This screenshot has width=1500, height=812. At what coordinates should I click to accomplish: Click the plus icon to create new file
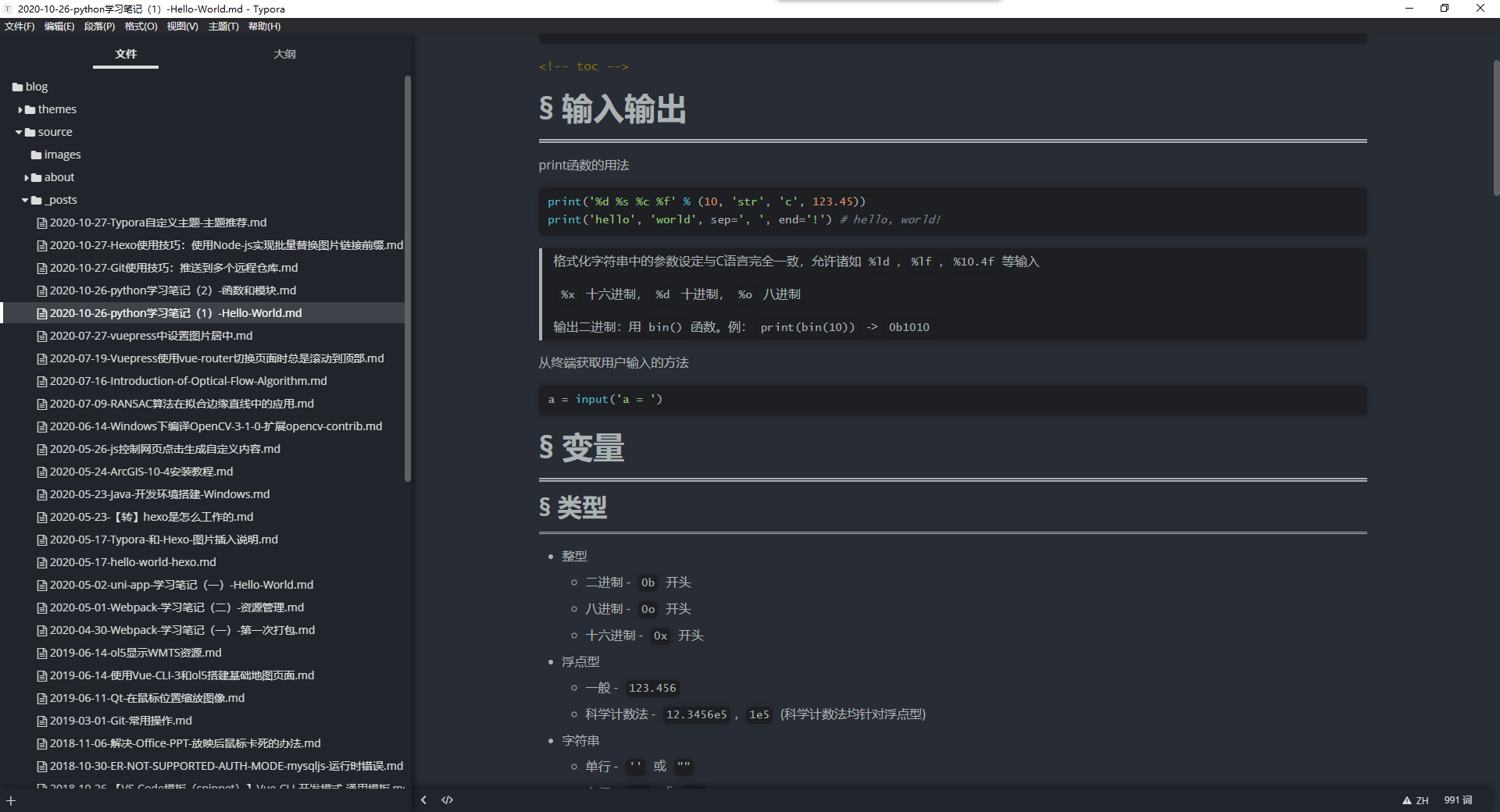(11, 800)
